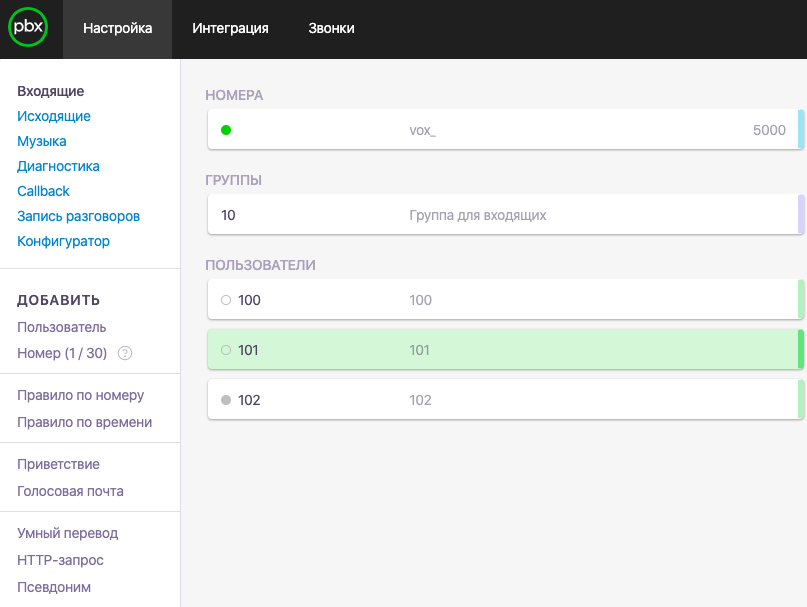Click the blue color strip on number row
The width and height of the screenshot is (807, 607).
point(800,130)
